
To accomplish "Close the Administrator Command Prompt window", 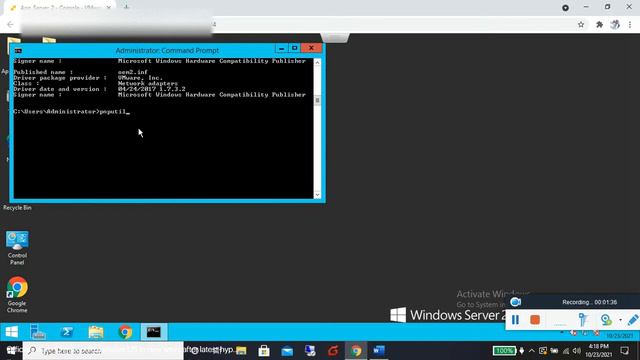I will [311, 48].
